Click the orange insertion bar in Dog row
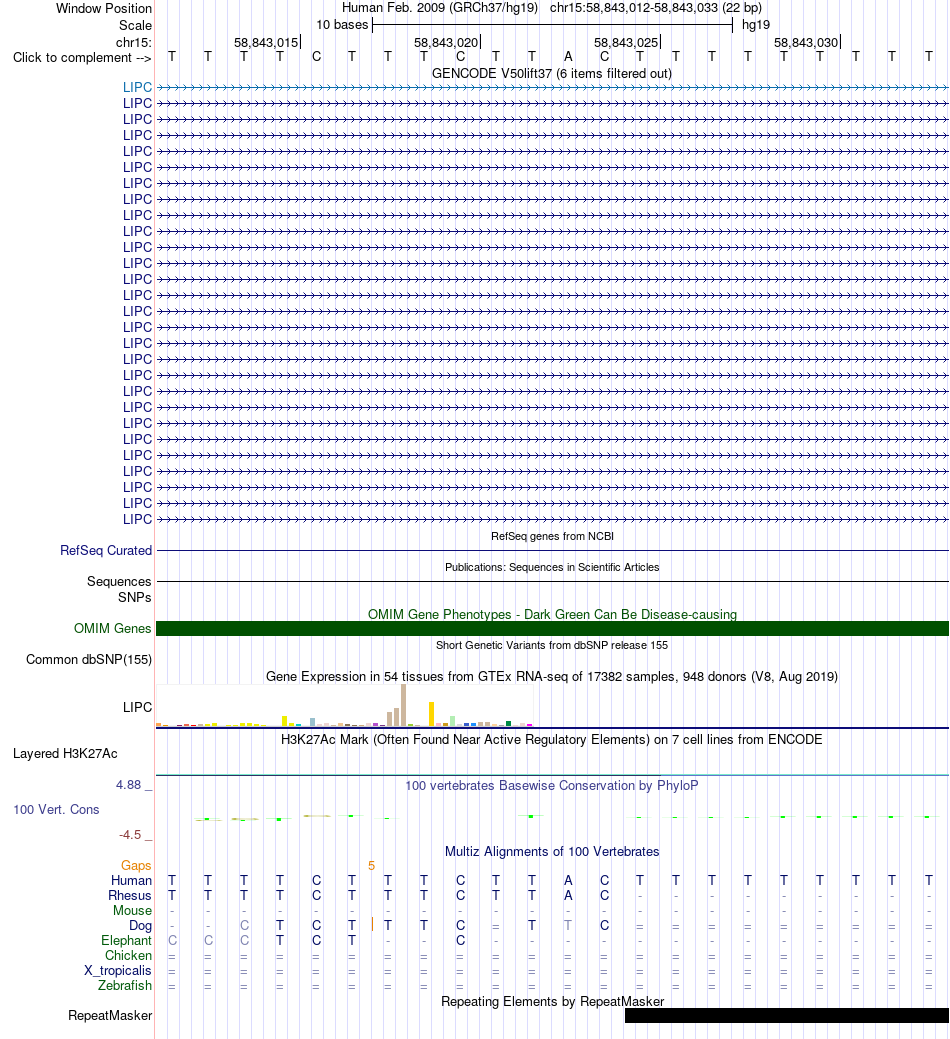 (x=372, y=924)
